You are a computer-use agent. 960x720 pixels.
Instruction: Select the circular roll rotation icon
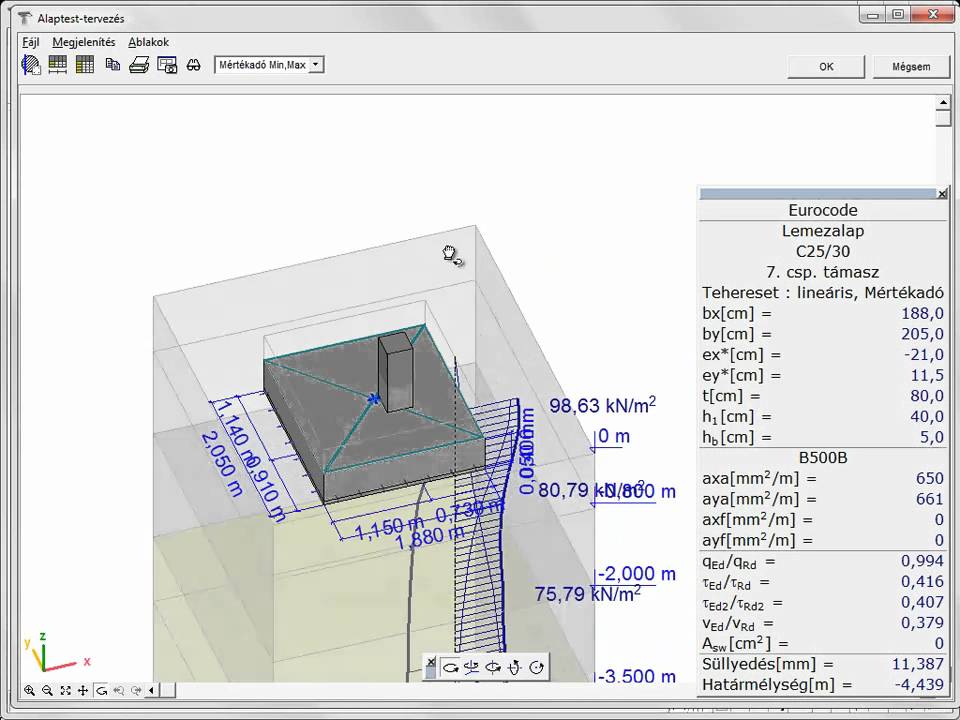(536, 667)
